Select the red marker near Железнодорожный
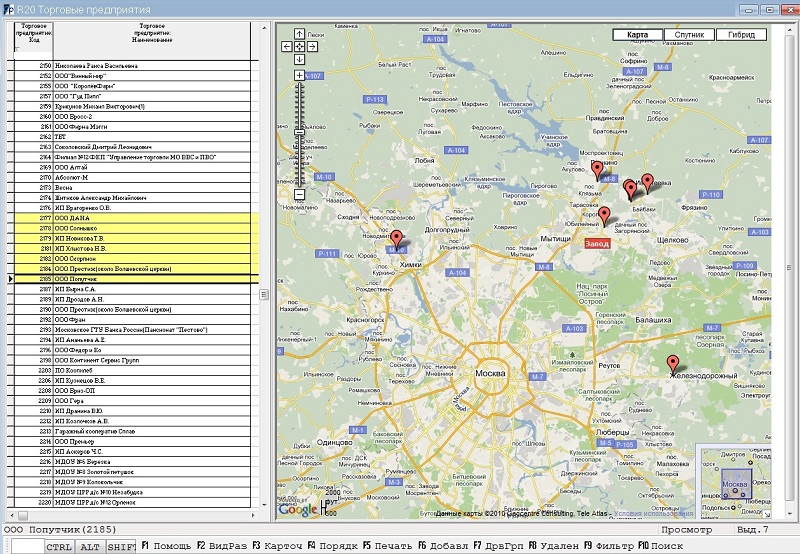 tap(673, 363)
